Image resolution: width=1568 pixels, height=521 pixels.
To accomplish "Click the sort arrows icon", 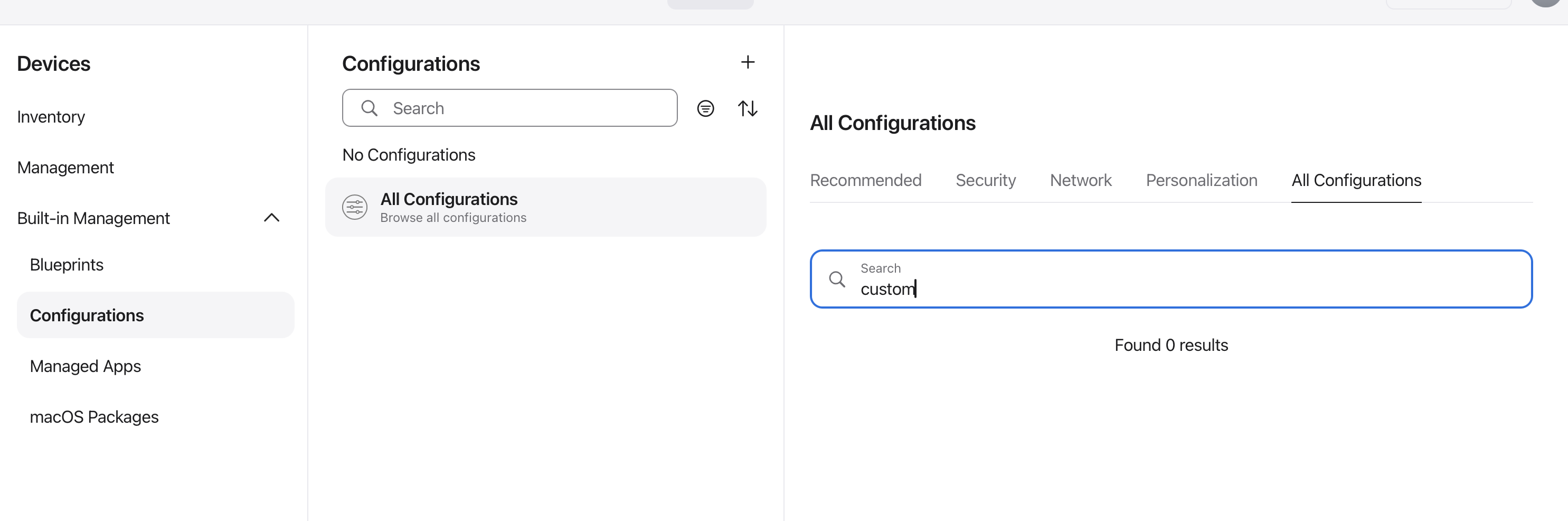I will click(x=748, y=108).
